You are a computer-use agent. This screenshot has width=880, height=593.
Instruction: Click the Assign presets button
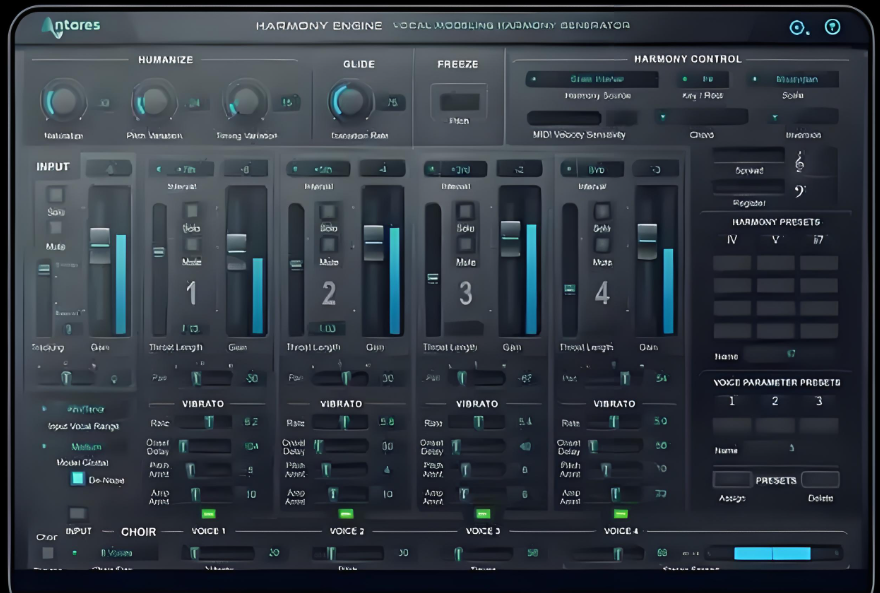click(x=732, y=480)
